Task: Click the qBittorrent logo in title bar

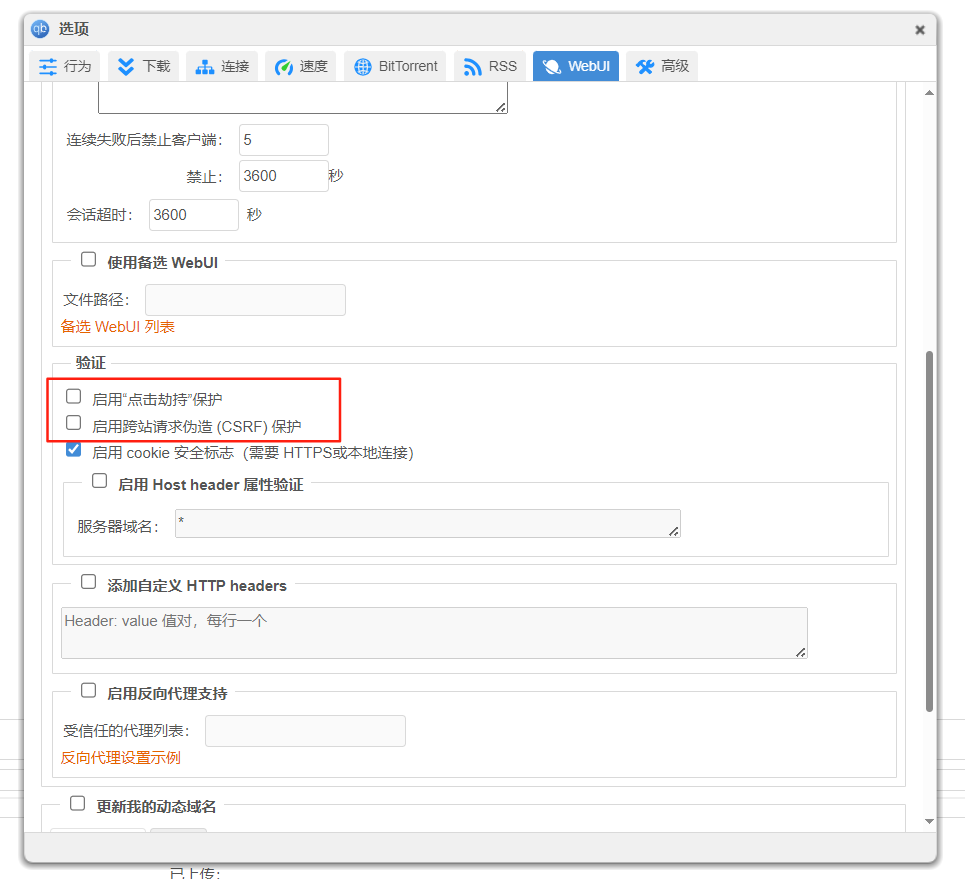Action: (x=41, y=28)
